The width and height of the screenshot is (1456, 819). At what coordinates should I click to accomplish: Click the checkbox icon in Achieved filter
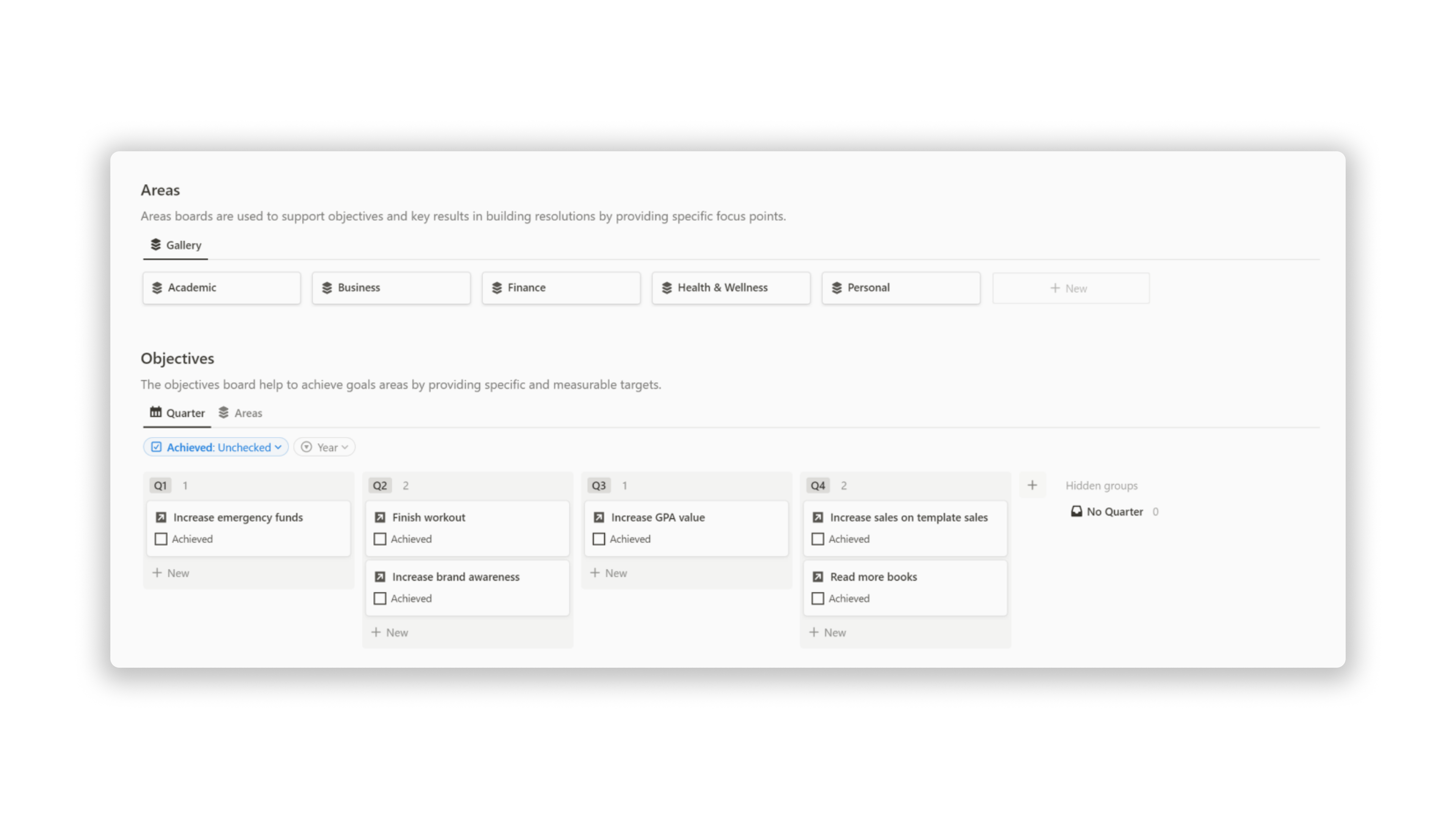[156, 447]
